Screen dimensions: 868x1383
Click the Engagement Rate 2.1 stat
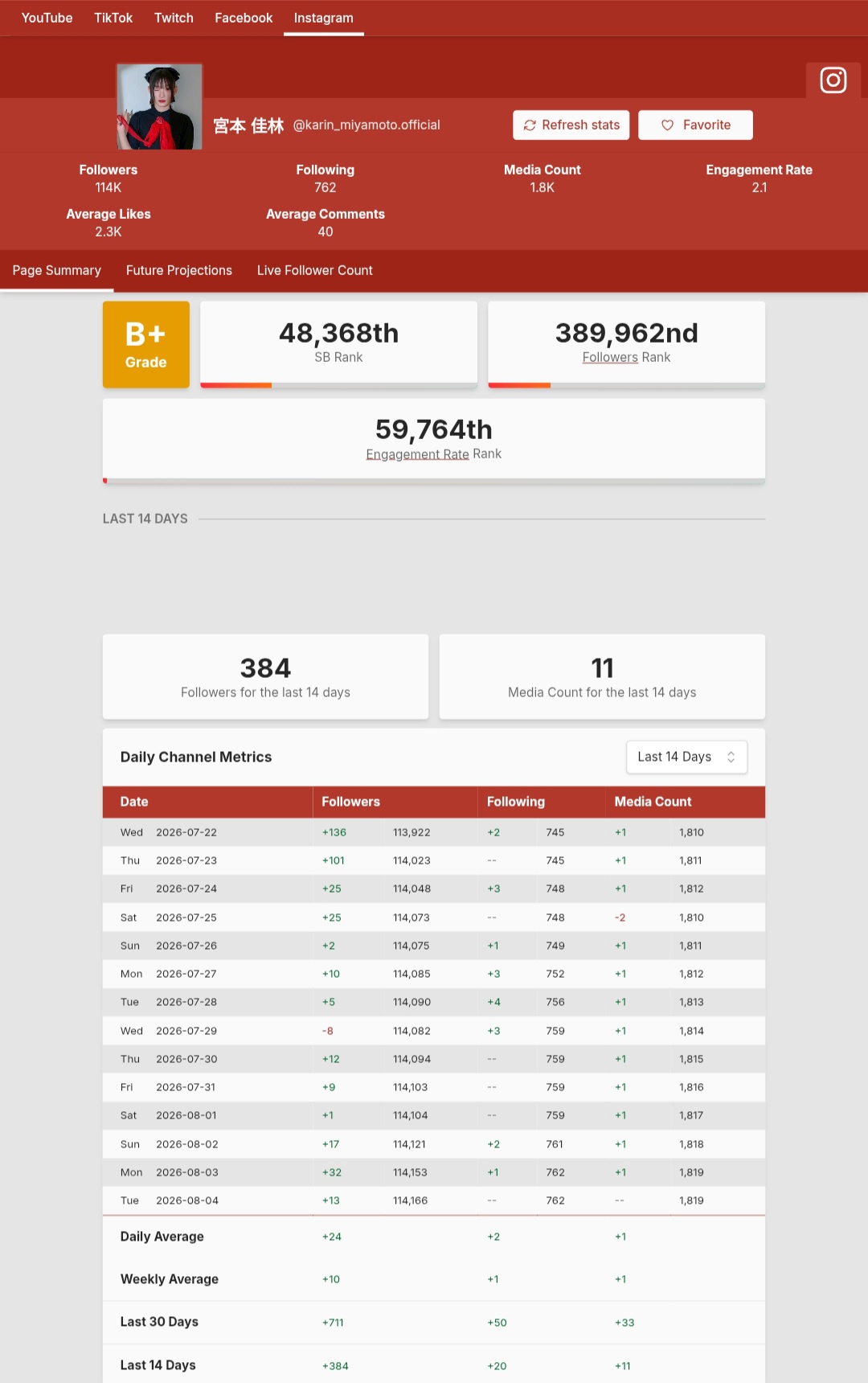click(759, 179)
